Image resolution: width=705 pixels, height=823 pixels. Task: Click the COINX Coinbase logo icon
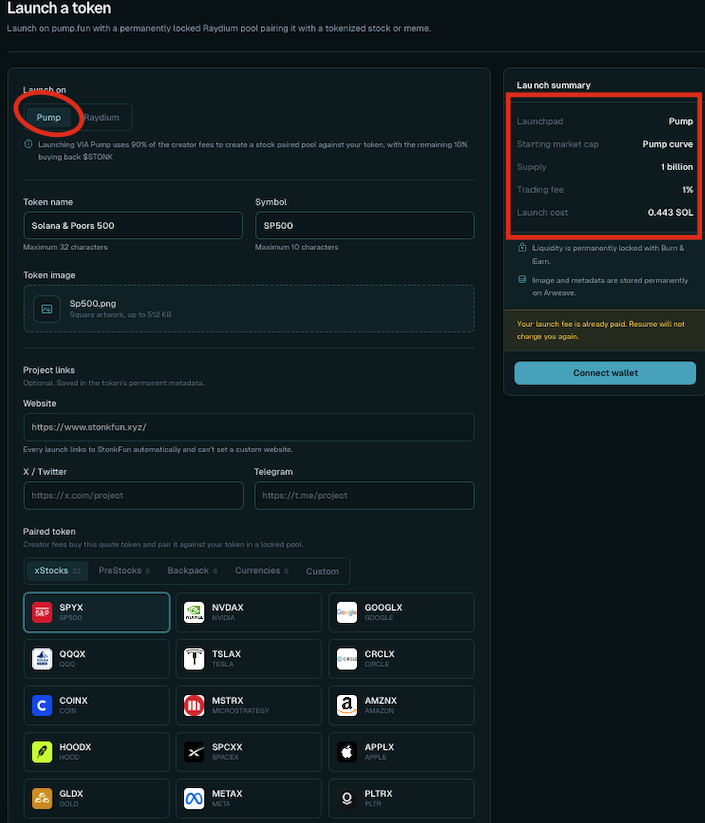pos(42,705)
